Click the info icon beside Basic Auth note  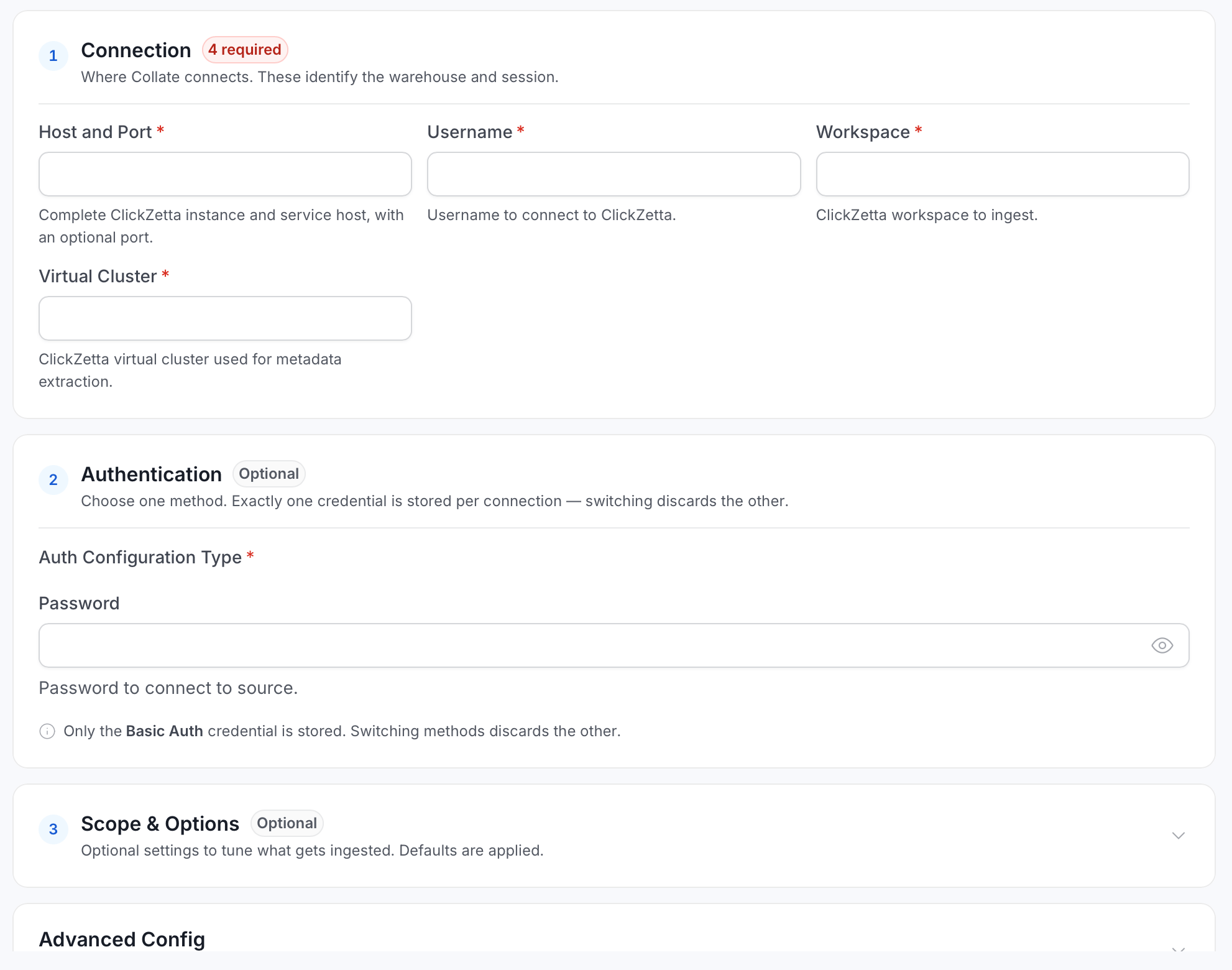(x=47, y=731)
